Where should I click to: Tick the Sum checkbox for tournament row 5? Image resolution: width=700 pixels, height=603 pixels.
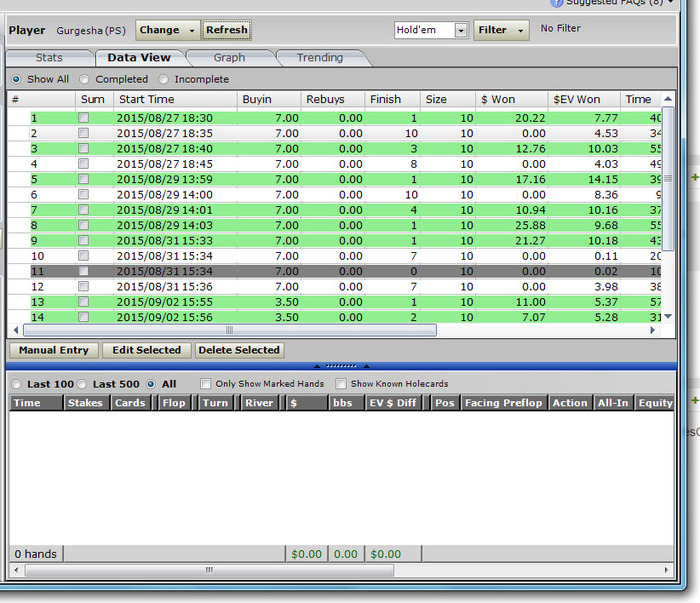(x=83, y=179)
